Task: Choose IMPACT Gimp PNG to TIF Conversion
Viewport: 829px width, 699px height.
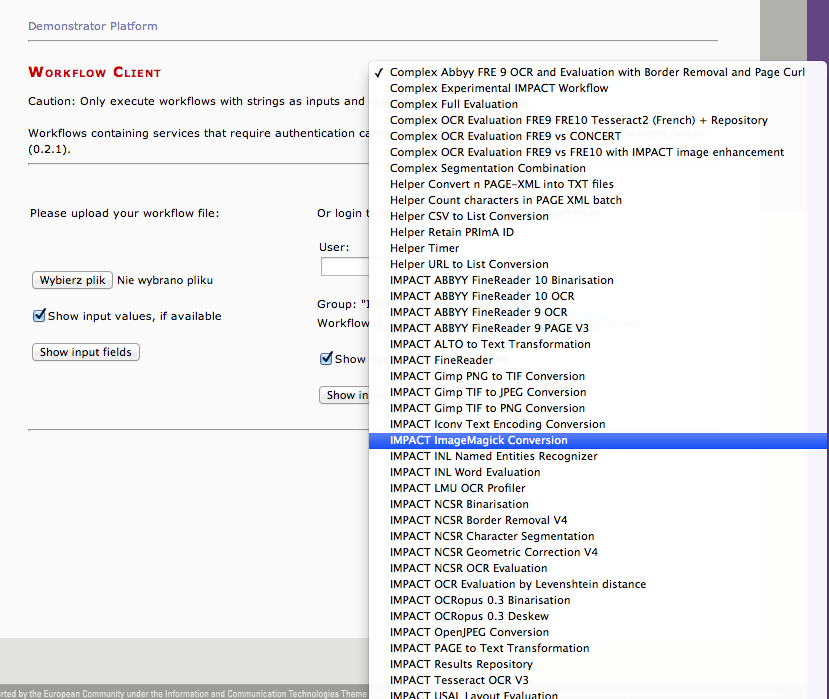Action: click(x=597, y=376)
